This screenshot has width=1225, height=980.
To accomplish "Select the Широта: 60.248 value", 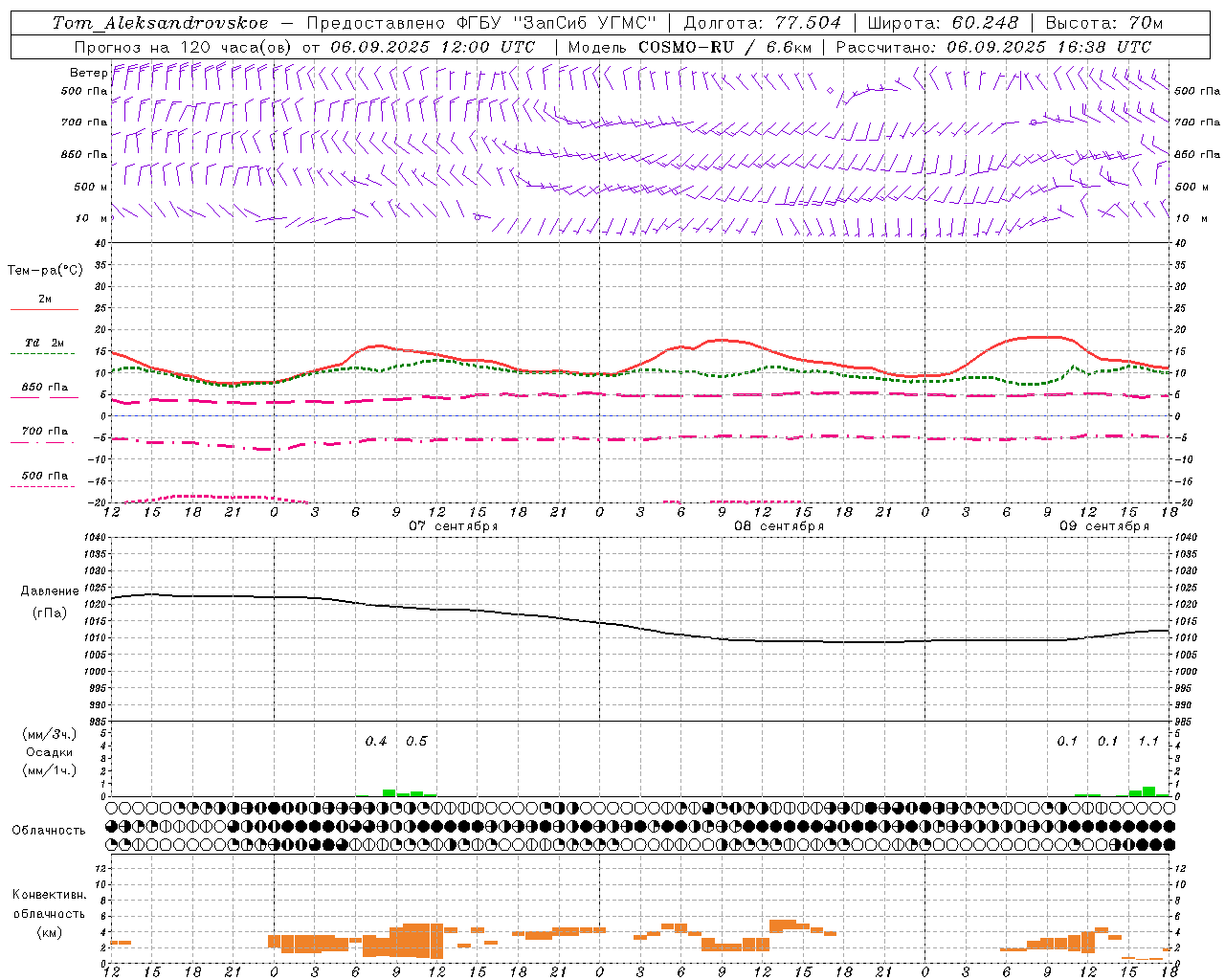I will [943, 23].
